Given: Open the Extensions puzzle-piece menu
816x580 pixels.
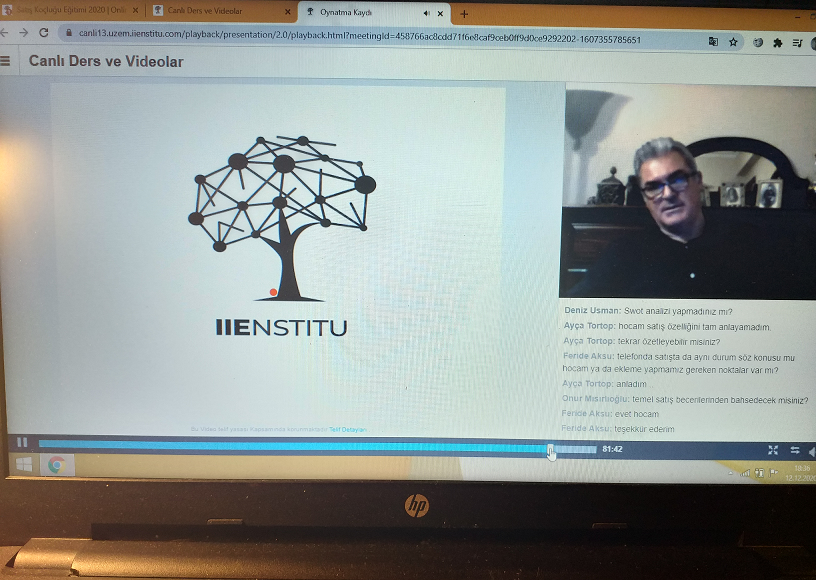Looking at the screenshot, I should point(777,43).
